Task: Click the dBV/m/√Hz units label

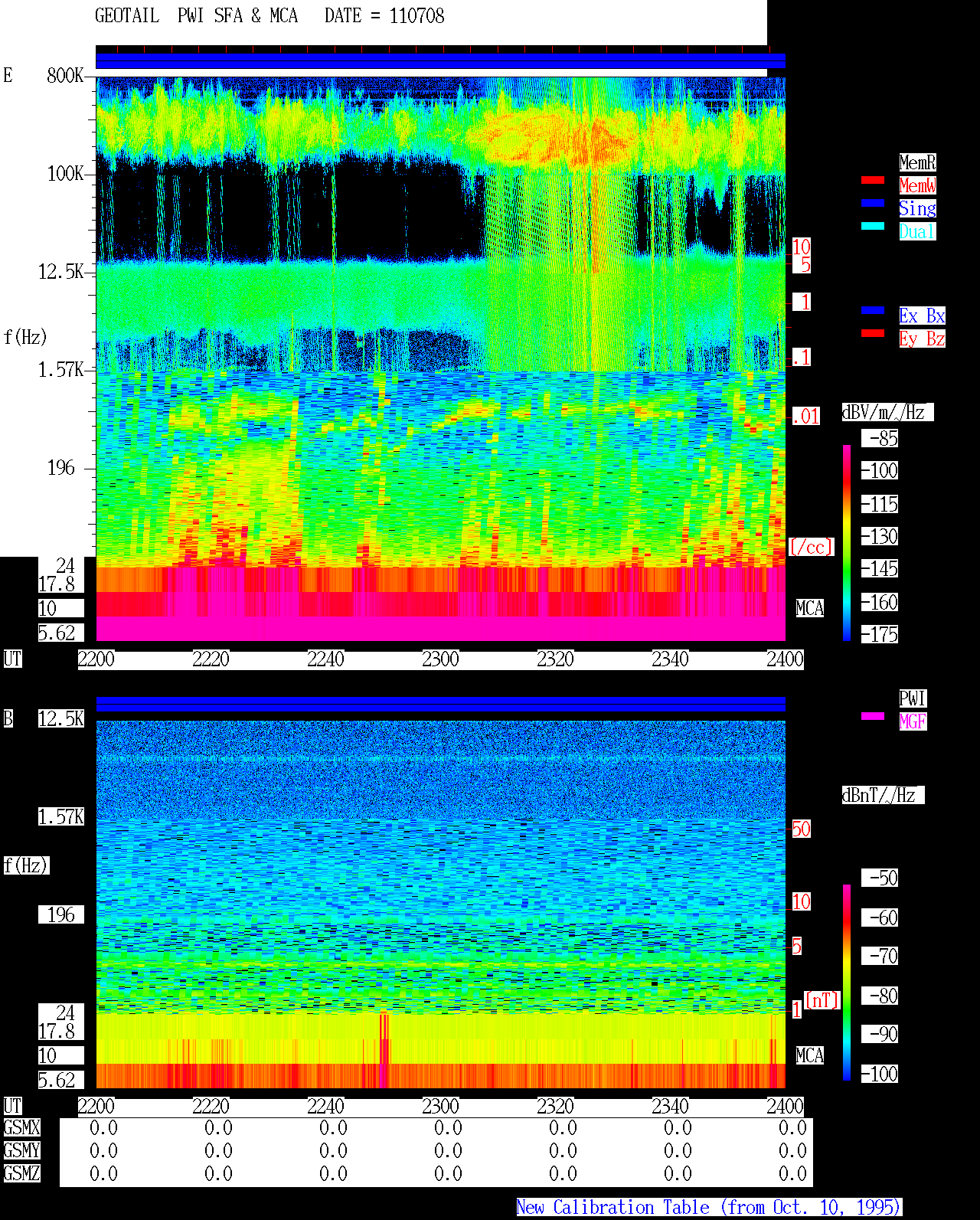Action: (887, 413)
